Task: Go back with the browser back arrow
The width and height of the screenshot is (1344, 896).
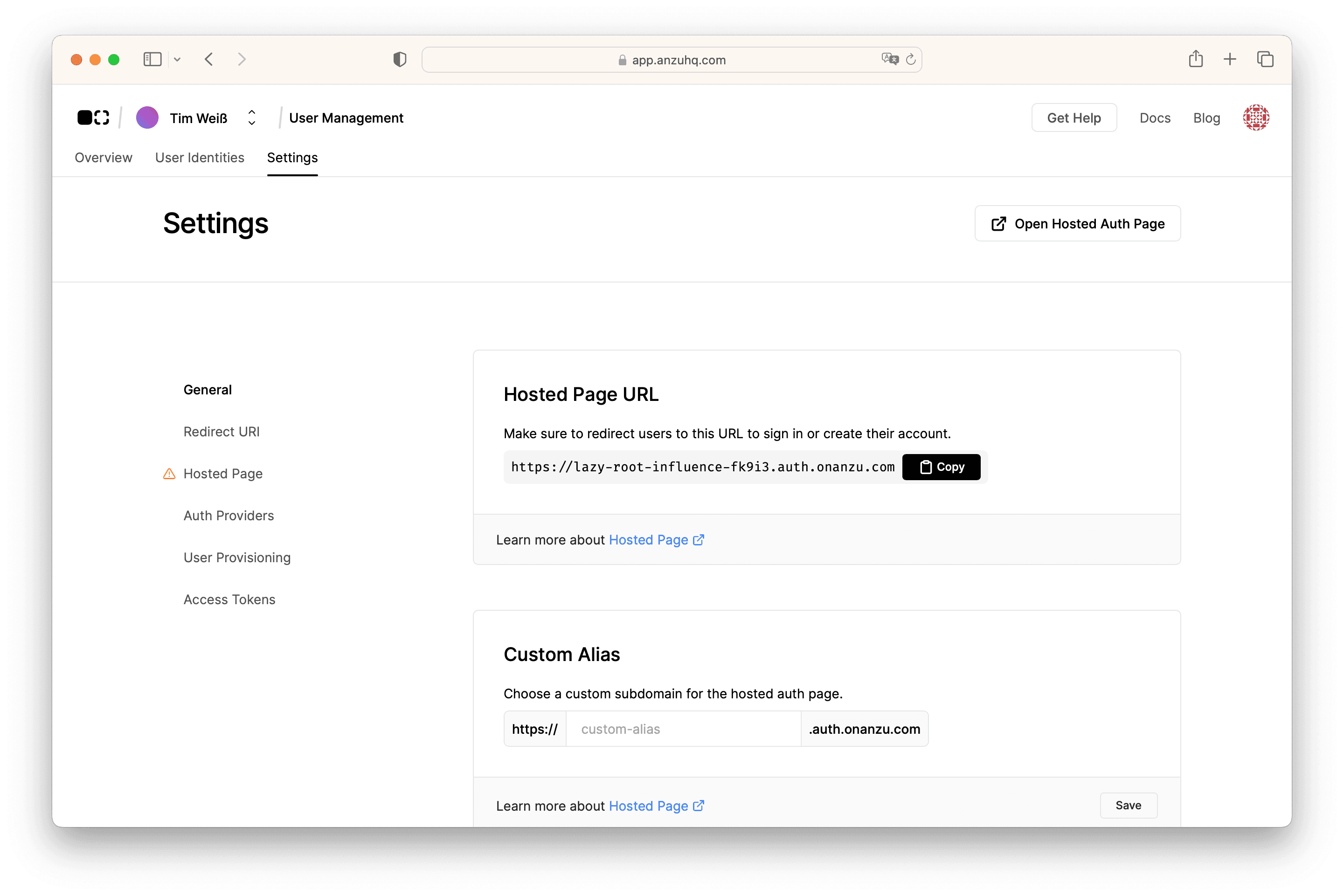Action: 208,59
